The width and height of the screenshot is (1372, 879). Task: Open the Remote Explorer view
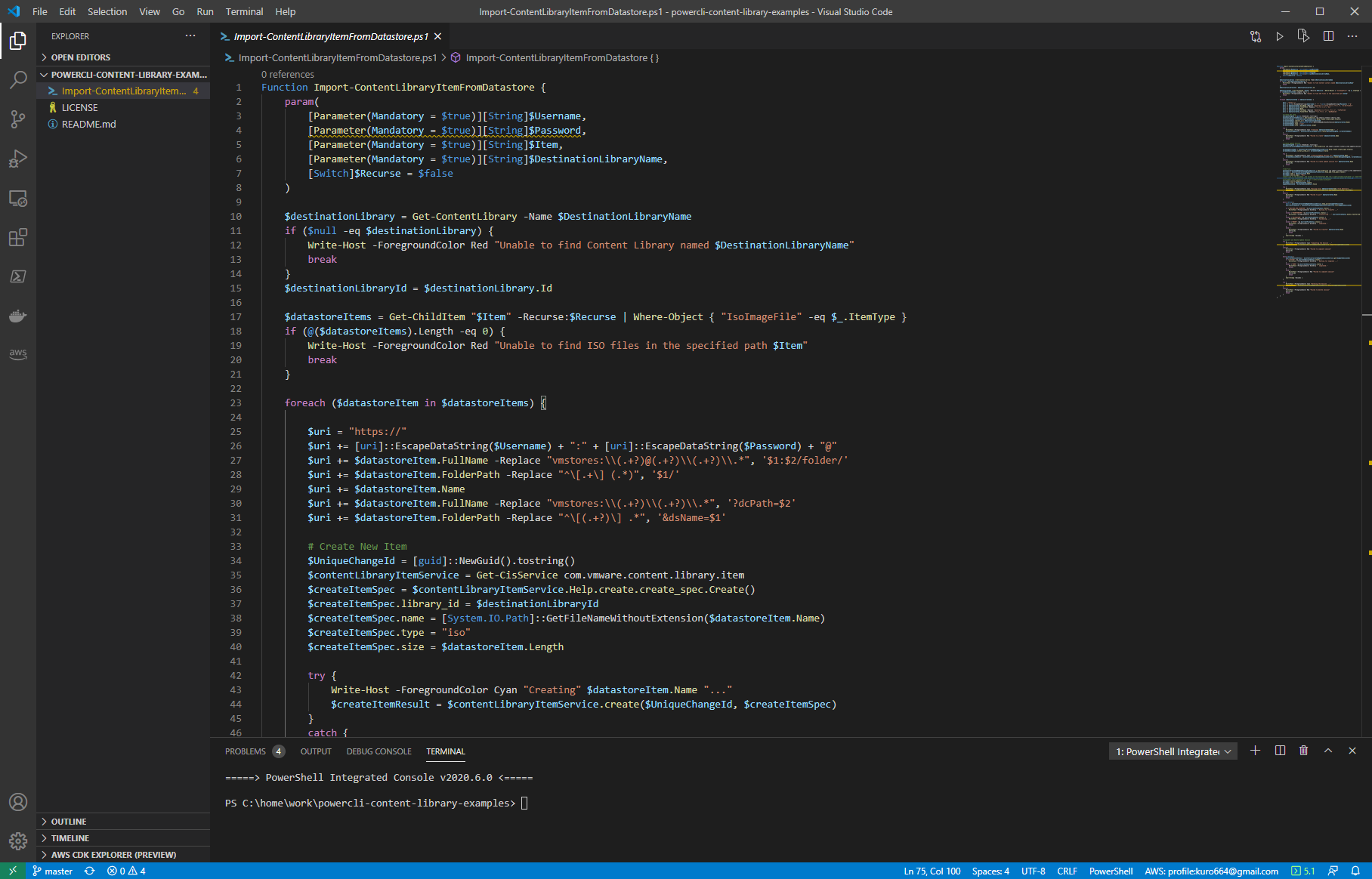[x=18, y=198]
